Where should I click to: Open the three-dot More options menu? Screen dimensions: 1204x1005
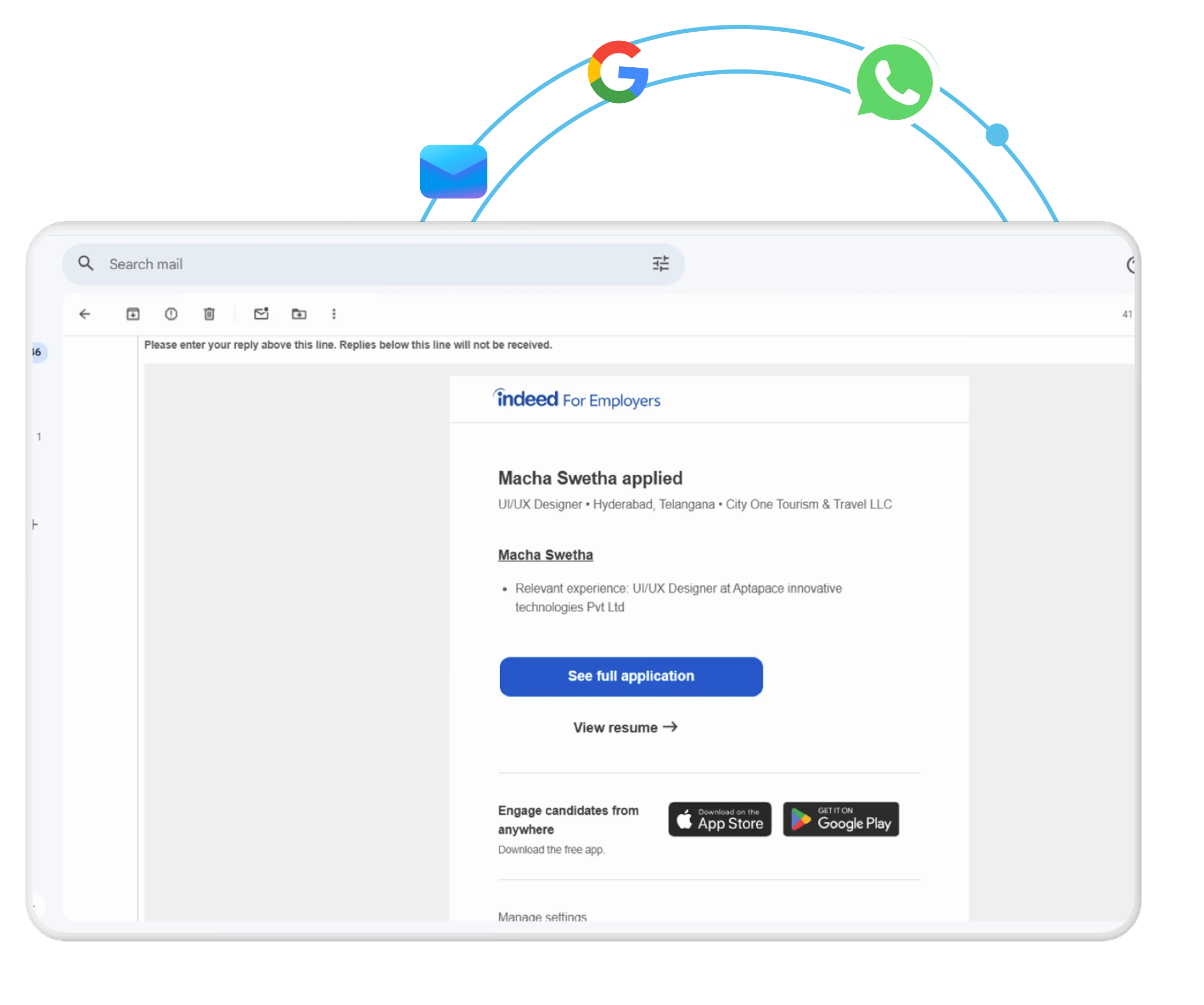coord(334,314)
